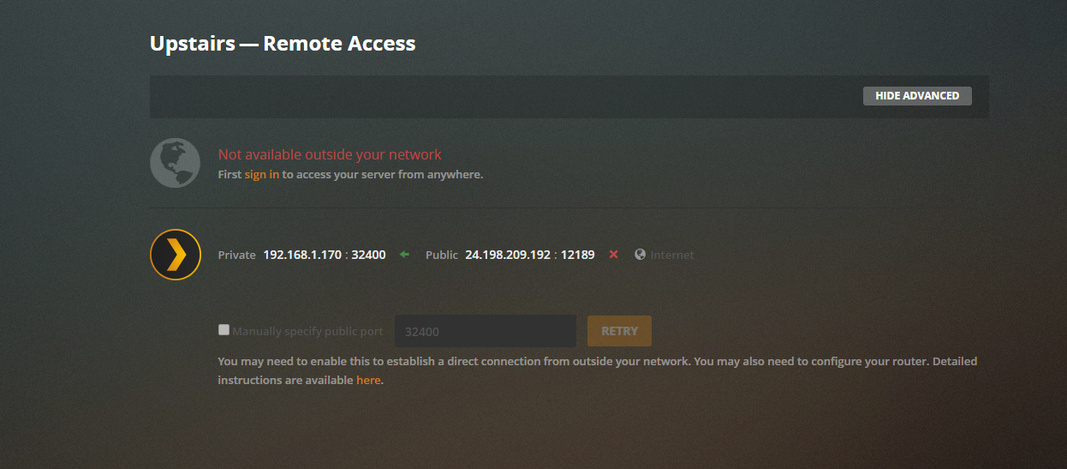Click the red Not available outside network message
Viewport: 1067px width, 469px height.
click(x=330, y=155)
